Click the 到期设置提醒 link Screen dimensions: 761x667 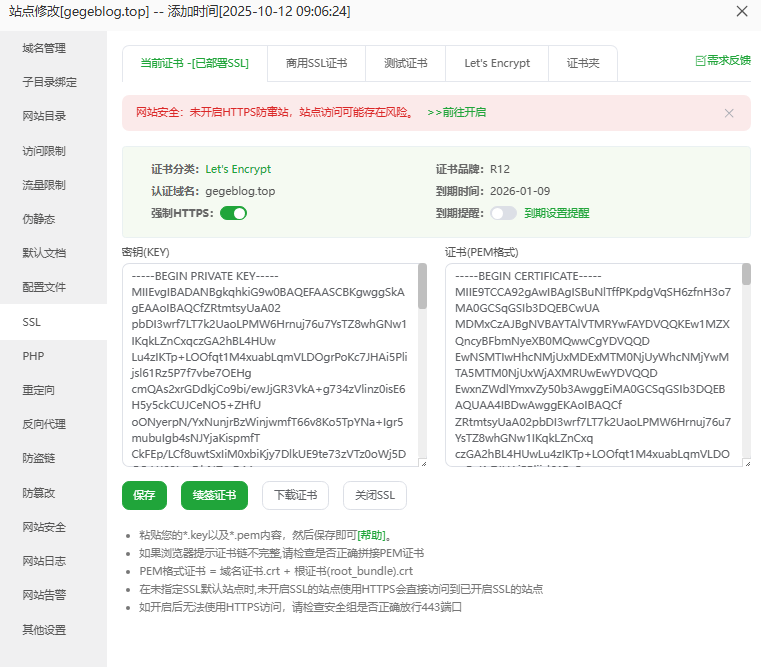coord(557,213)
